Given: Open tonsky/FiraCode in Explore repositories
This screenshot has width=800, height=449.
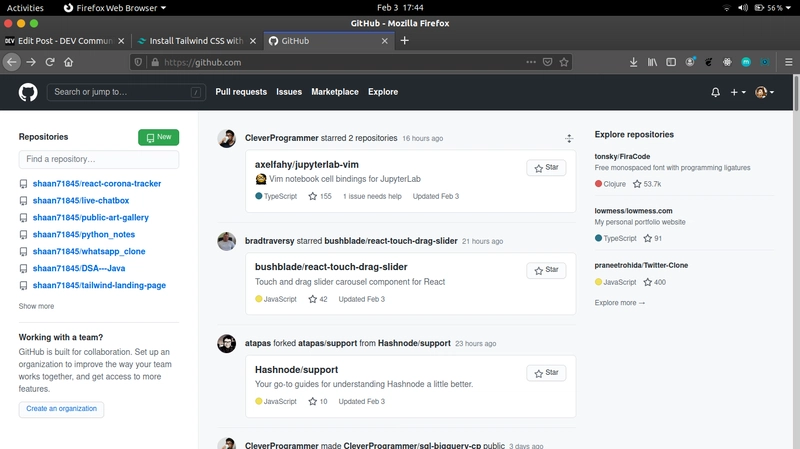Looking at the screenshot, I should click(622, 157).
